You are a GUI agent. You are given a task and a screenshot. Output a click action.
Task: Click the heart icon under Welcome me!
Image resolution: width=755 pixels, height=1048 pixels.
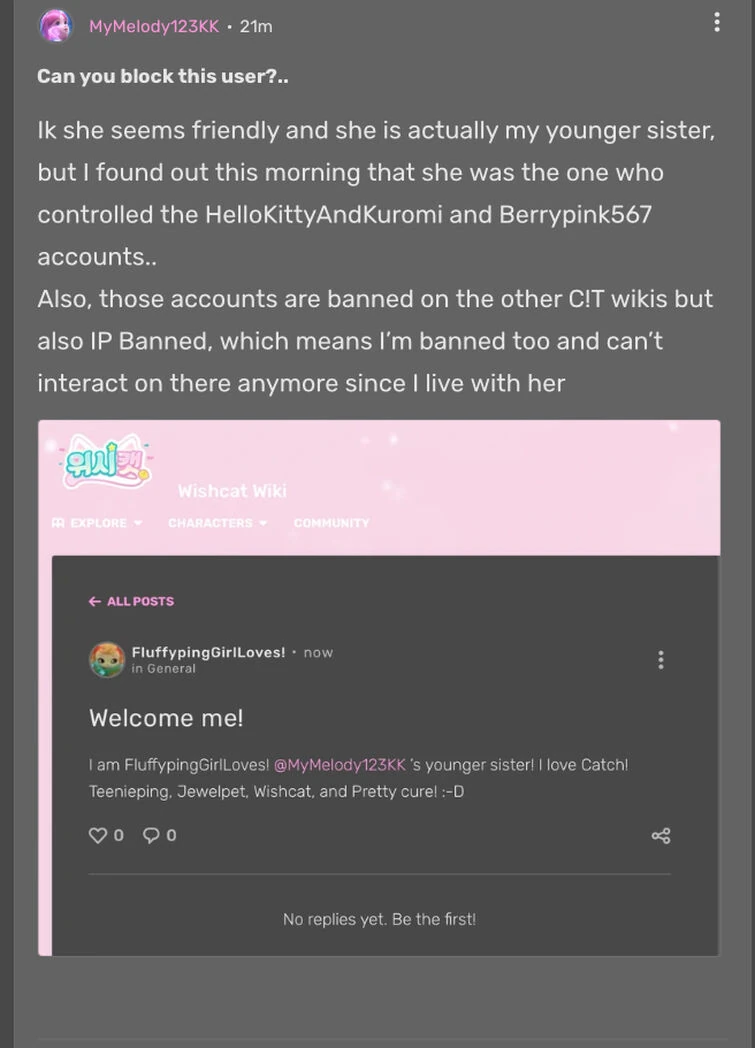click(98, 834)
